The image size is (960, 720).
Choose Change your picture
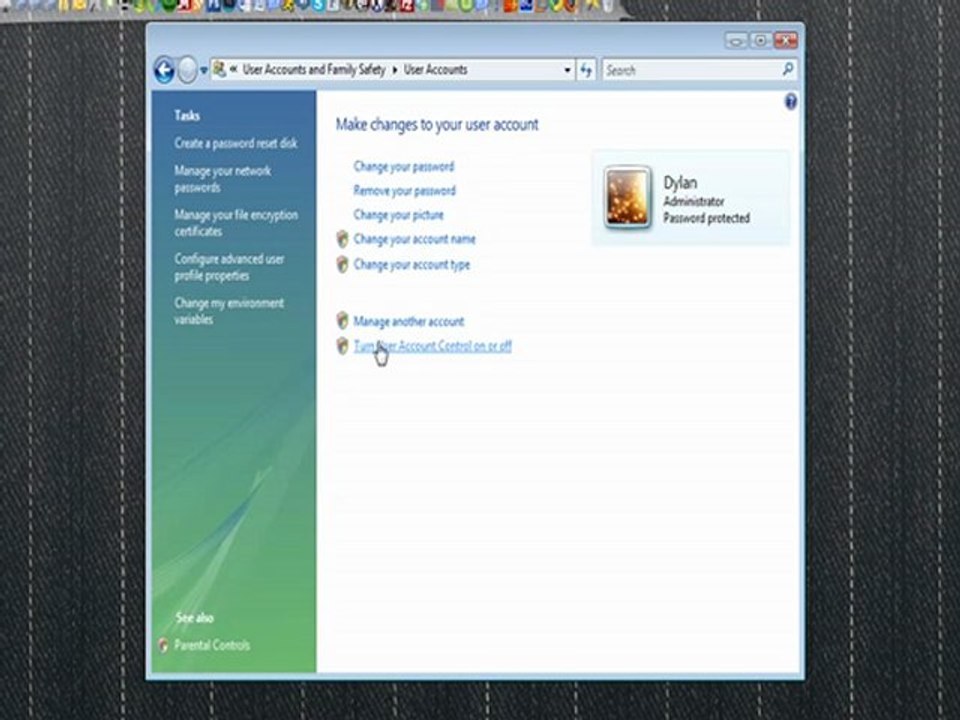point(398,215)
